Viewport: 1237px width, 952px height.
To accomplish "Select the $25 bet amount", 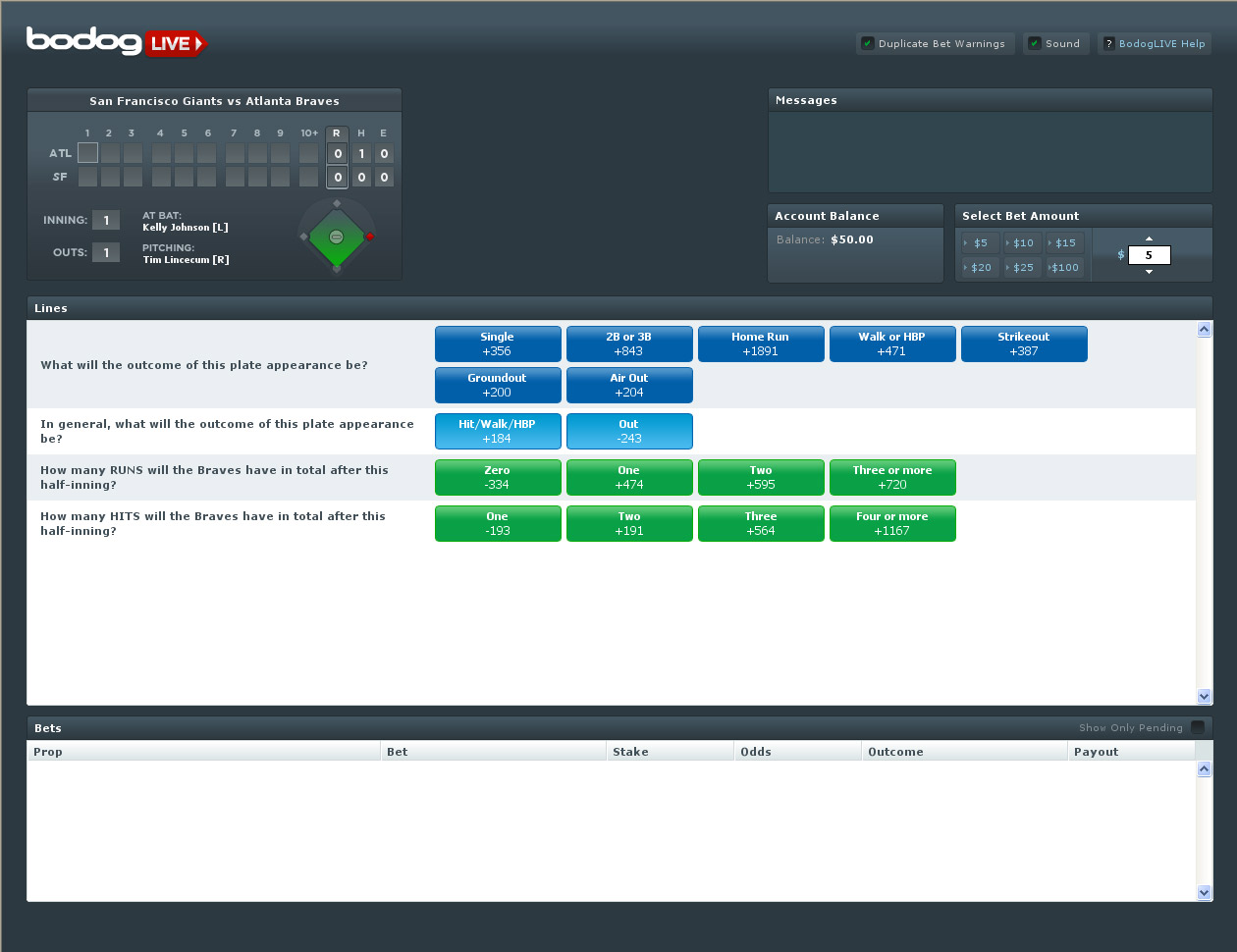I will coord(1022,267).
